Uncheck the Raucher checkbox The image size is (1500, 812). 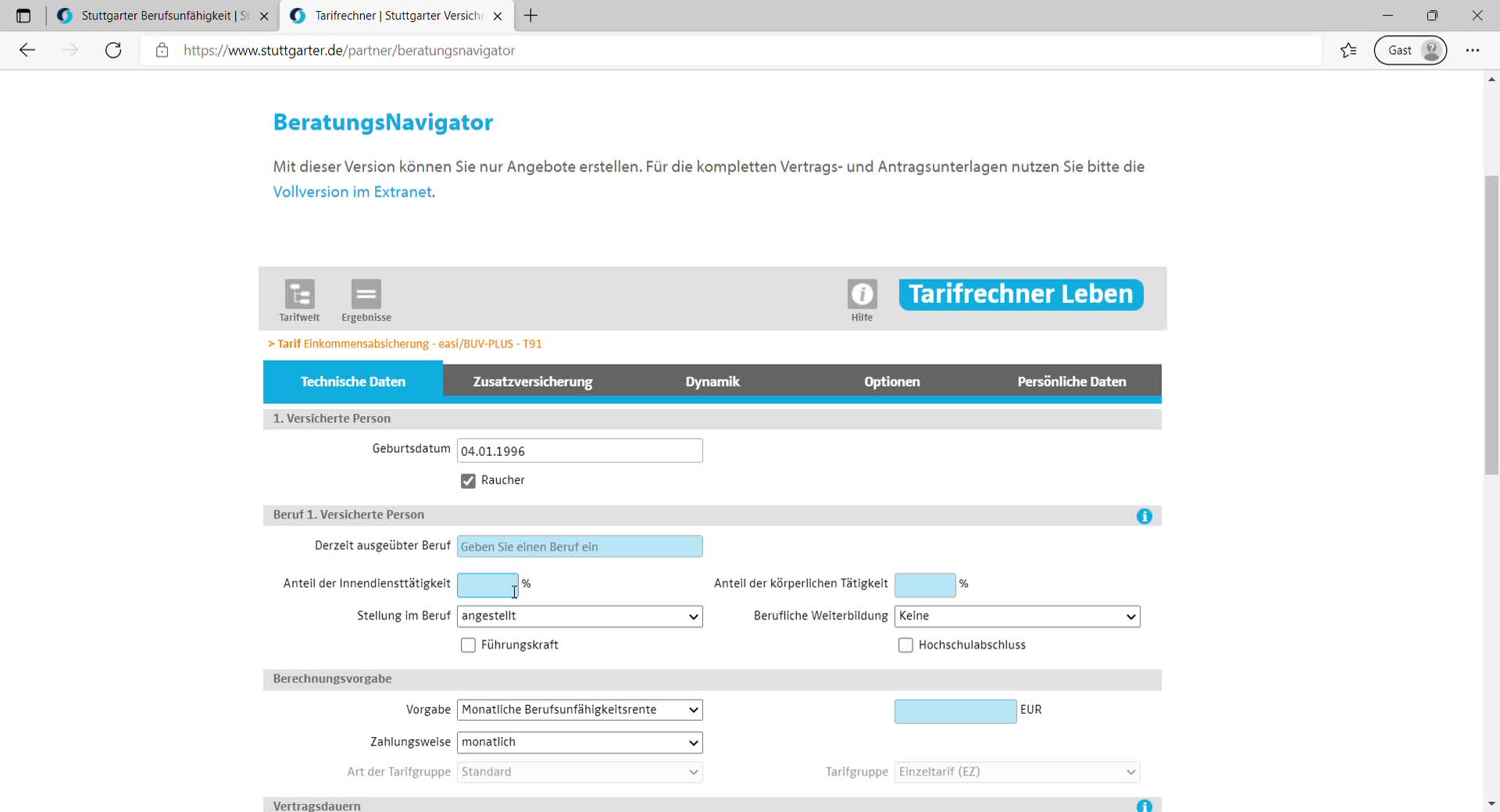[x=468, y=481]
